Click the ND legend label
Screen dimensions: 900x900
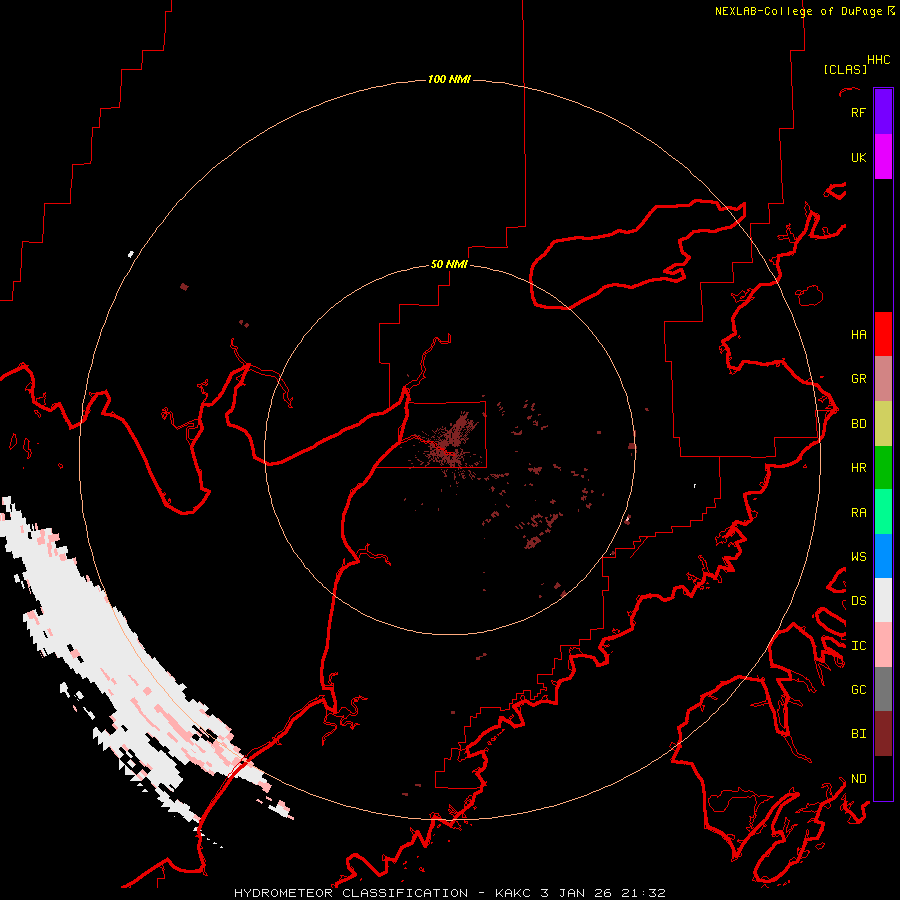pos(858,779)
